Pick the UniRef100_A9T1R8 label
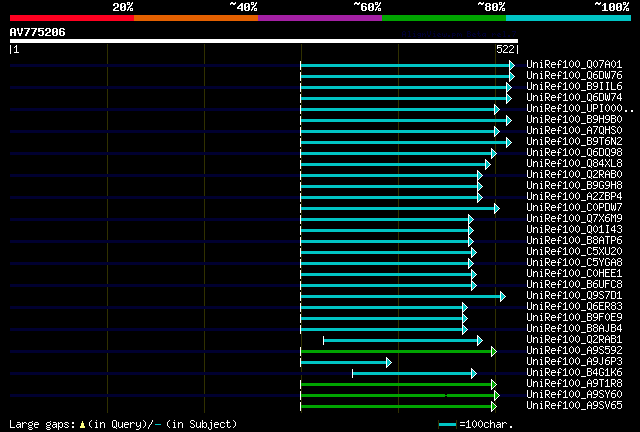 point(574,384)
